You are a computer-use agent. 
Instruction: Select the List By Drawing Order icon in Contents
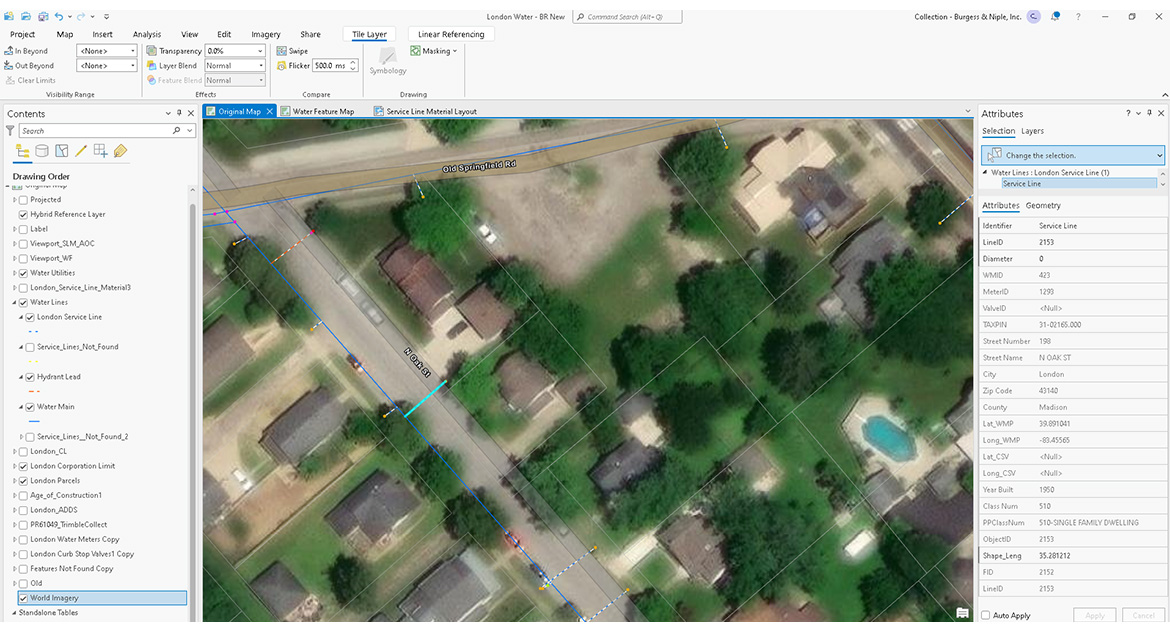(22, 150)
